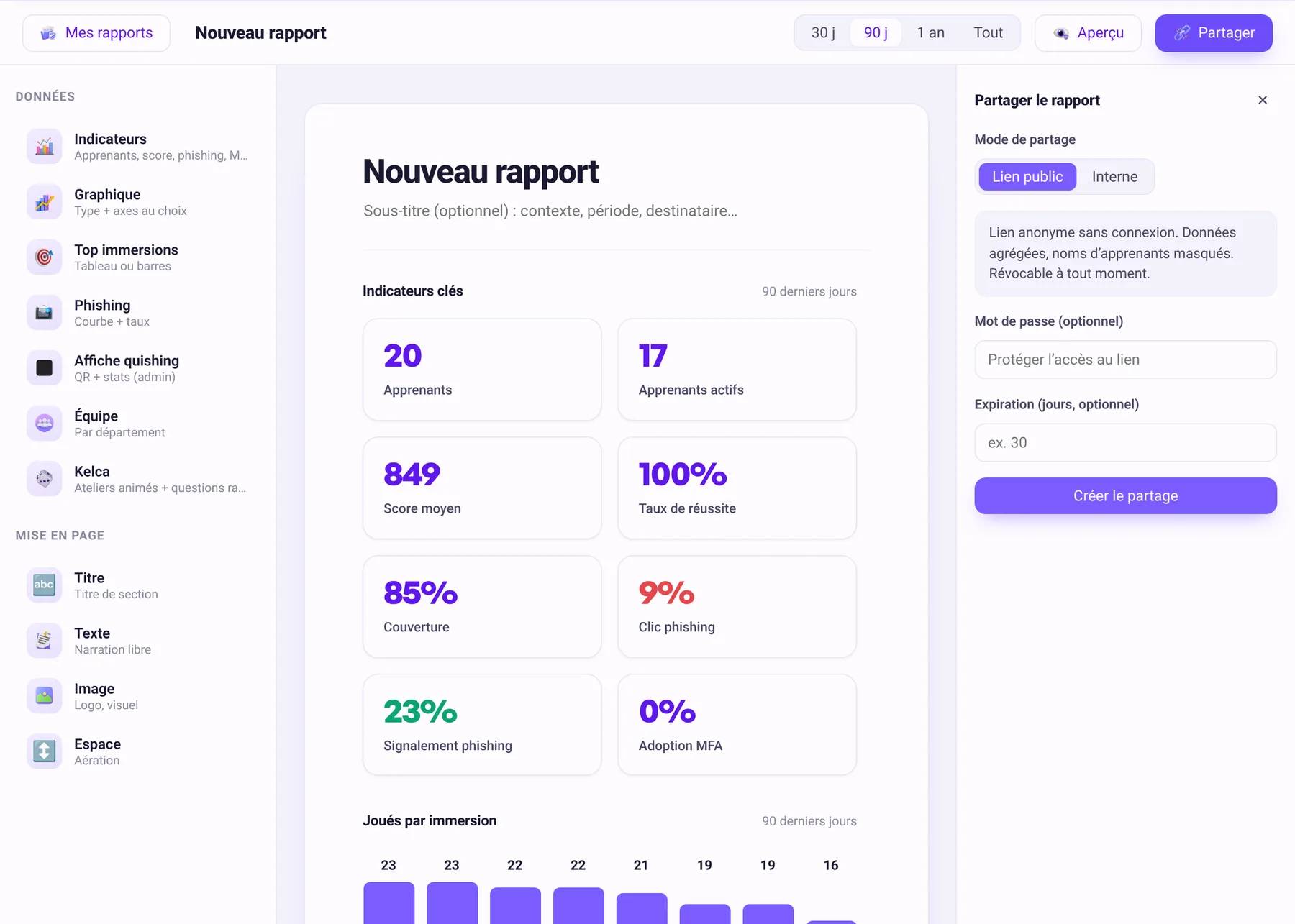Click the 0% Adoption MFA card

click(x=737, y=725)
